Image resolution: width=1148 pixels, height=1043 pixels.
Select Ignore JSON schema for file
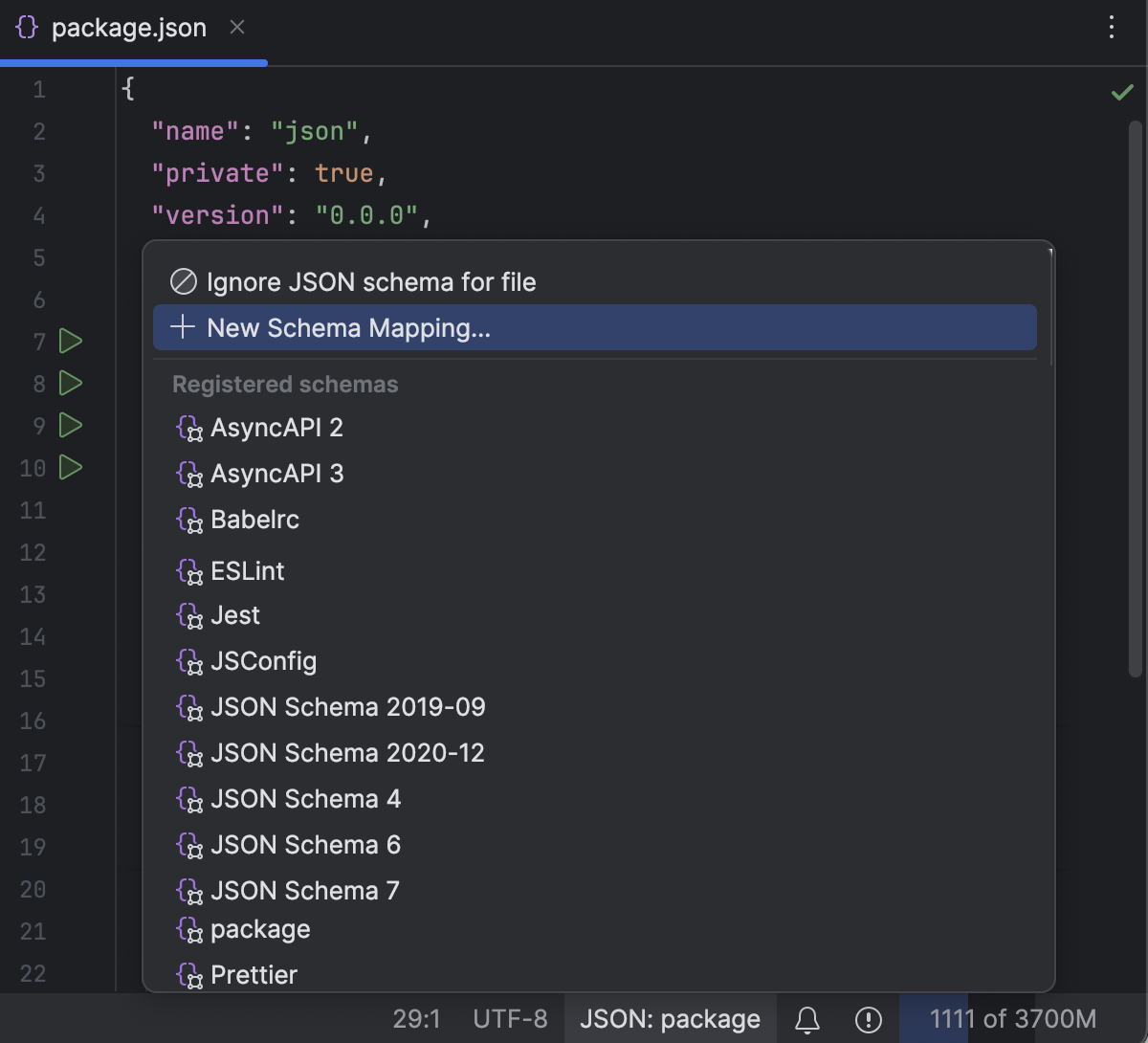click(372, 281)
